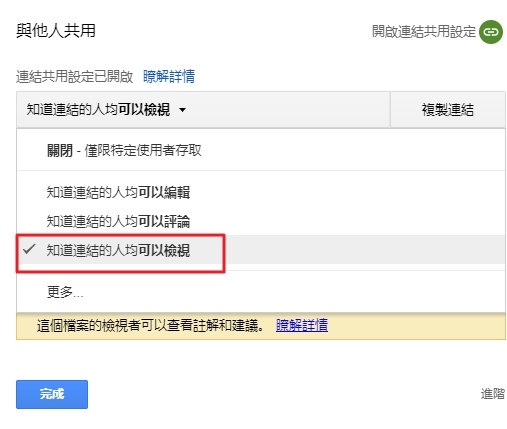Click the 連結共用設定已開啟 status text
Viewport: 507px width, 429px height.
(75, 77)
